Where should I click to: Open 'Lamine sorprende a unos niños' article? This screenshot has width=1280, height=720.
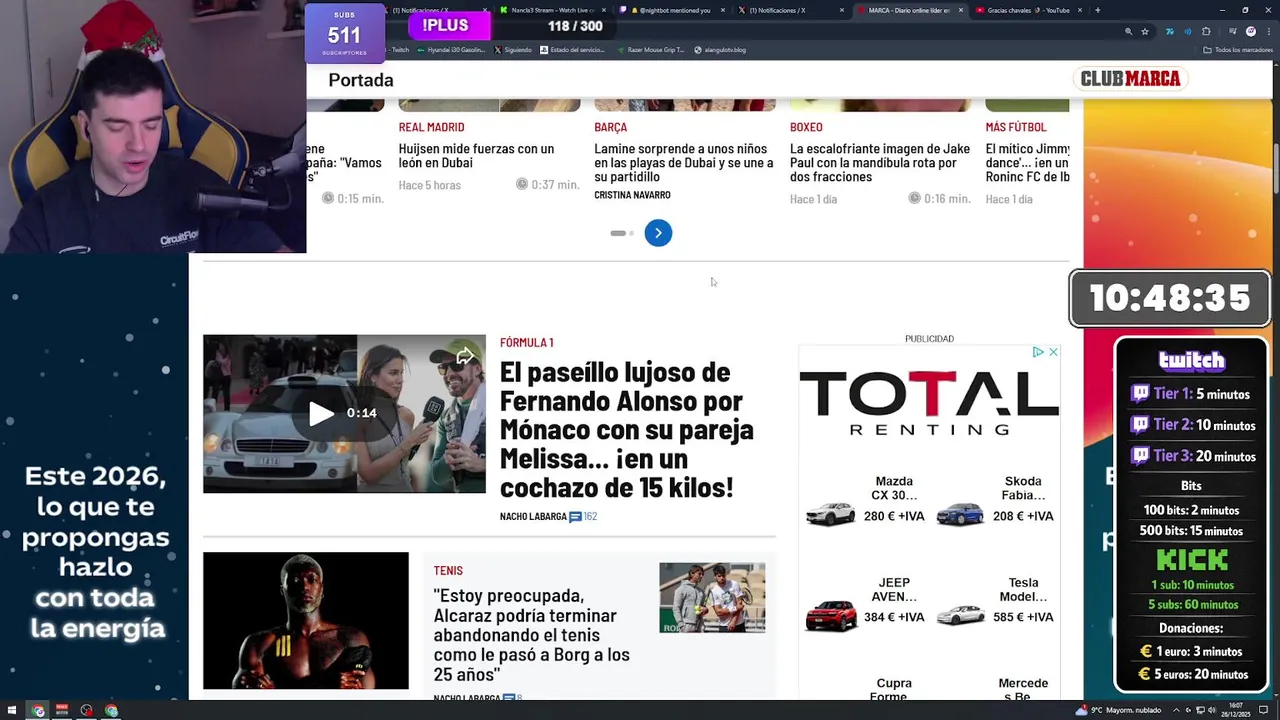coord(684,162)
